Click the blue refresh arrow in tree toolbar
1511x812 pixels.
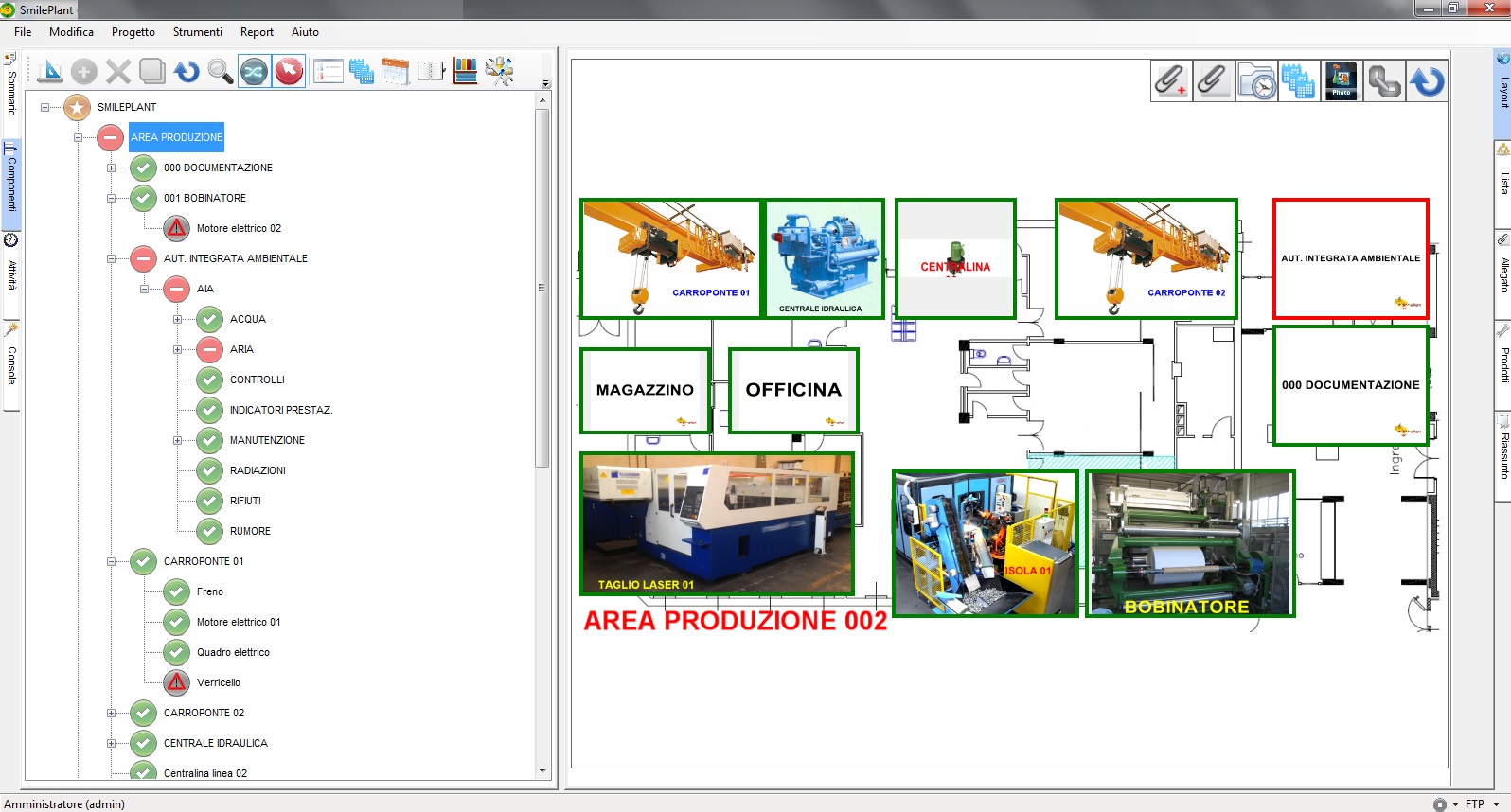pos(187,71)
